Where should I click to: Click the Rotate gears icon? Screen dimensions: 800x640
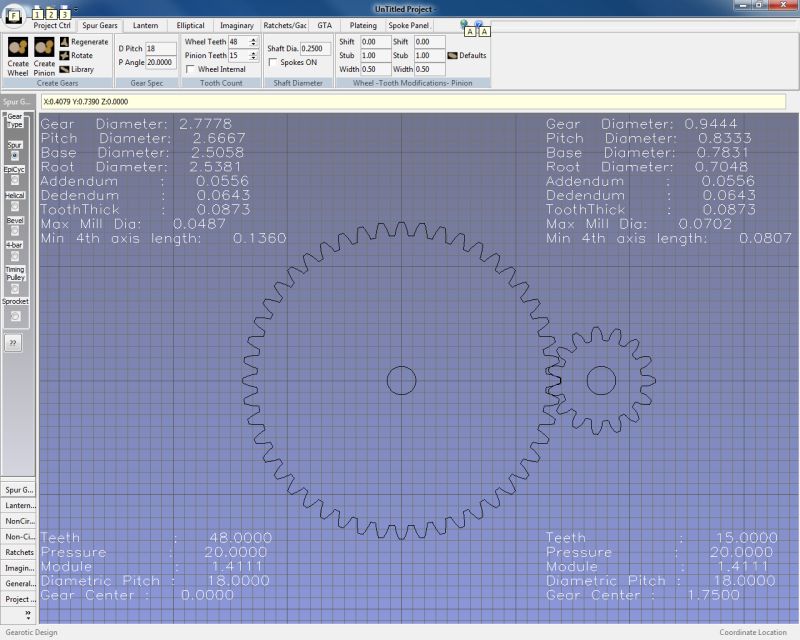click(64, 55)
